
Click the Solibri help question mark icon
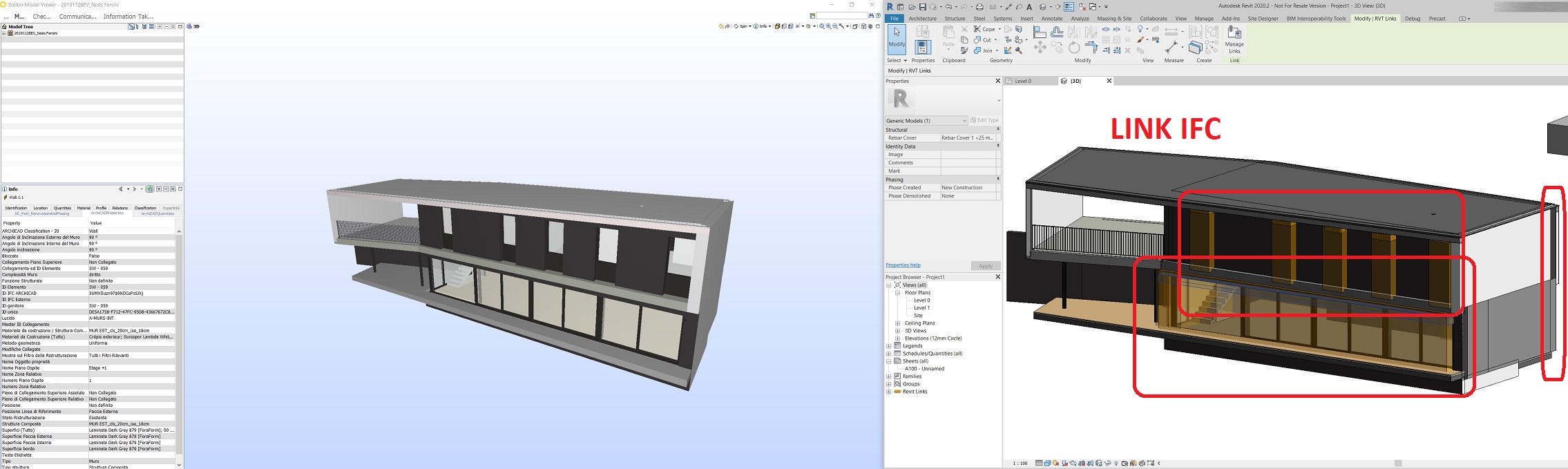(x=878, y=15)
